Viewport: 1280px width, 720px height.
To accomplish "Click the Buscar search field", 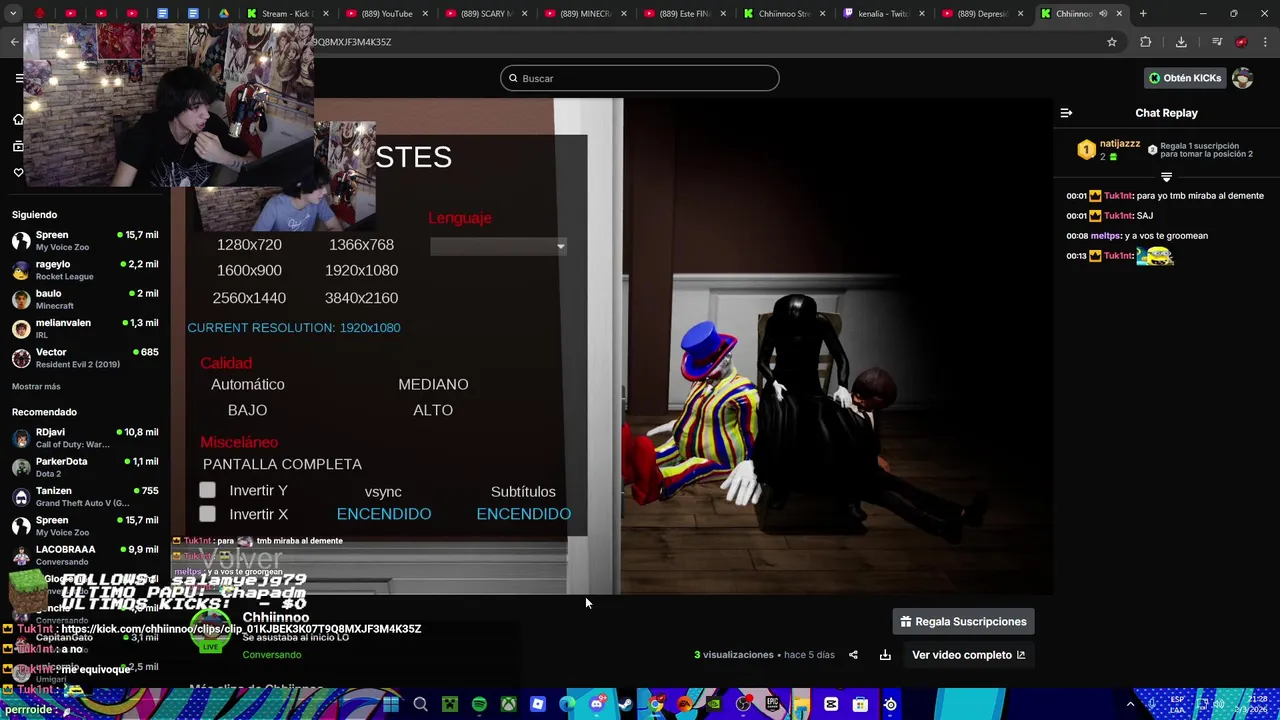I will [640, 78].
